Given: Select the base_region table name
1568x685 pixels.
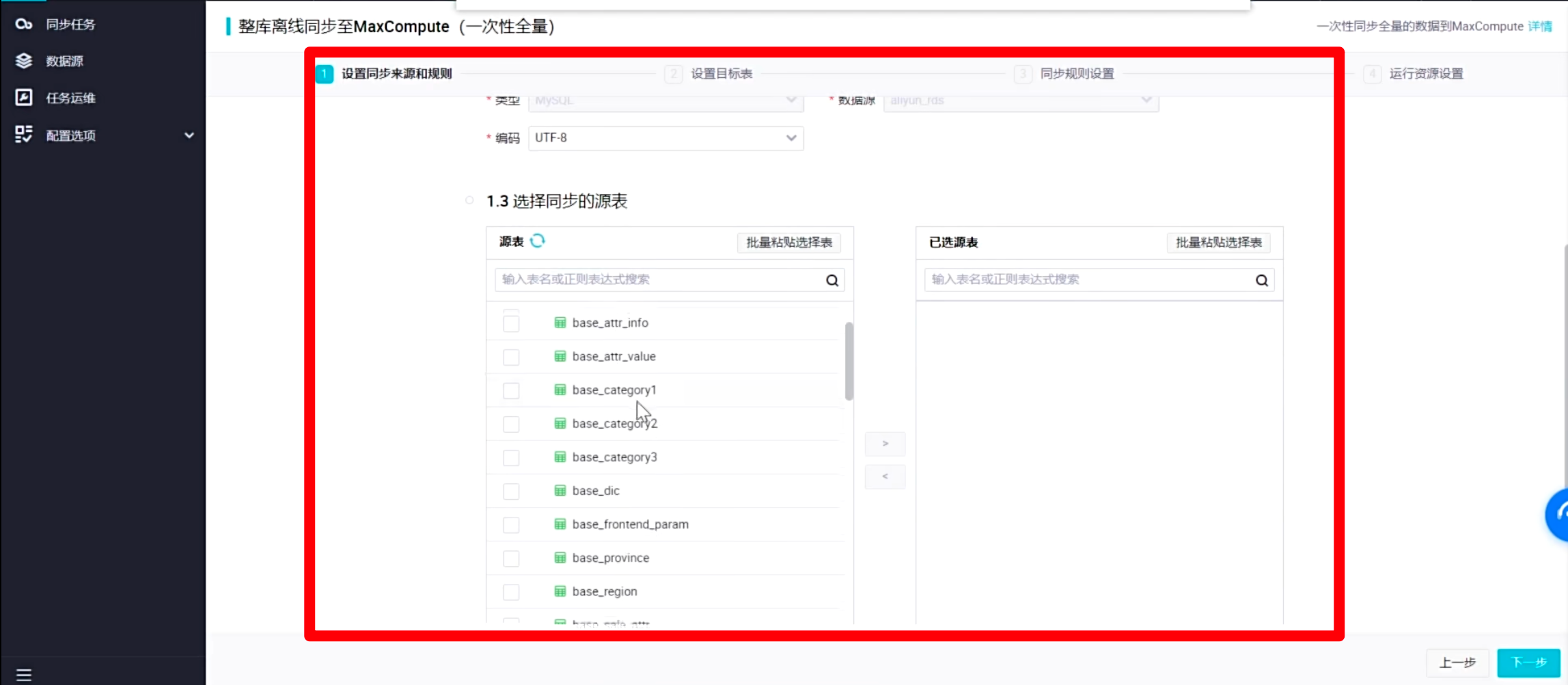Looking at the screenshot, I should [x=605, y=592].
